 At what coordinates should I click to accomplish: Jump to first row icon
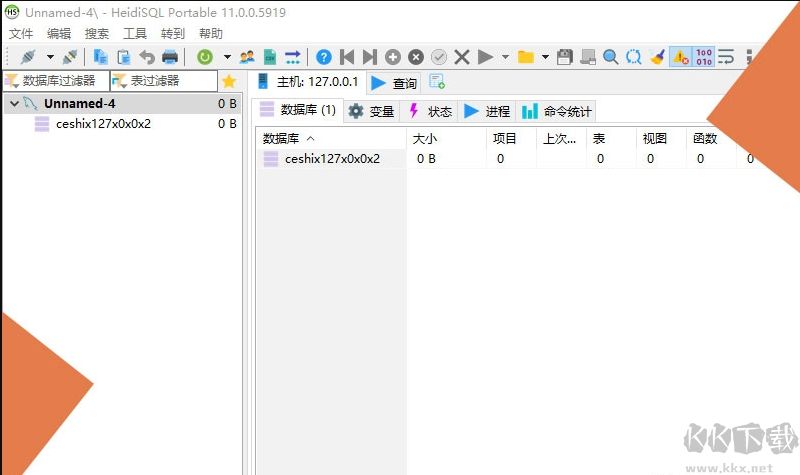coord(347,57)
